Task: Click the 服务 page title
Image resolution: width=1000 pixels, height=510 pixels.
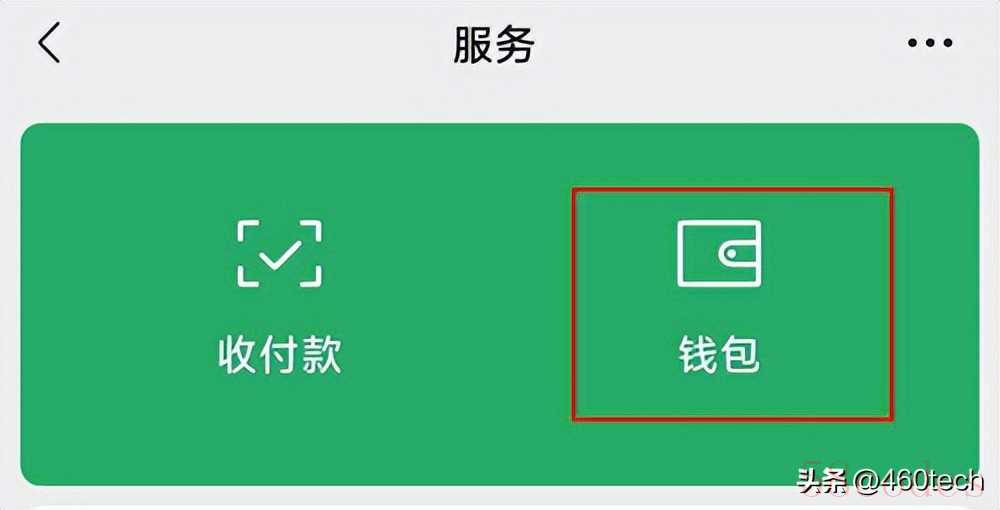Action: point(494,44)
